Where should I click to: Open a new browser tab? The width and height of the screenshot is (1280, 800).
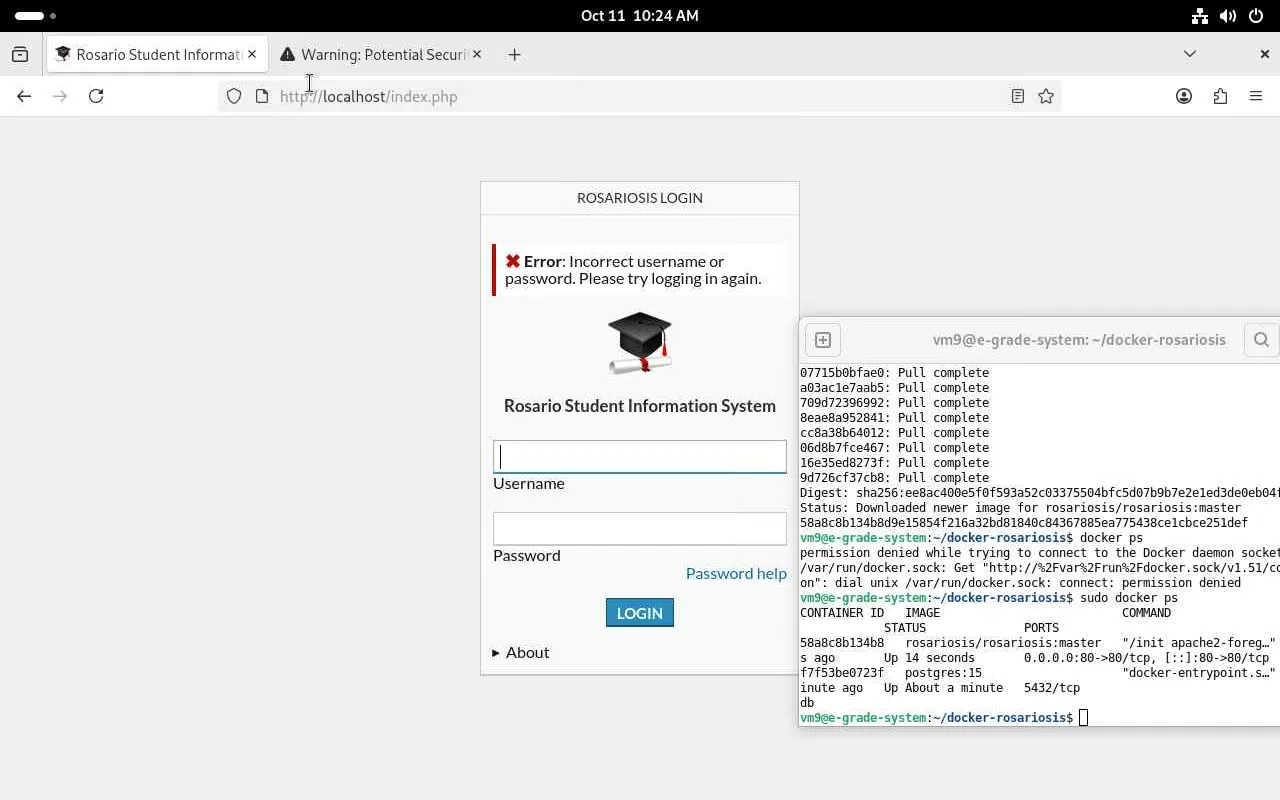[514, 55]
